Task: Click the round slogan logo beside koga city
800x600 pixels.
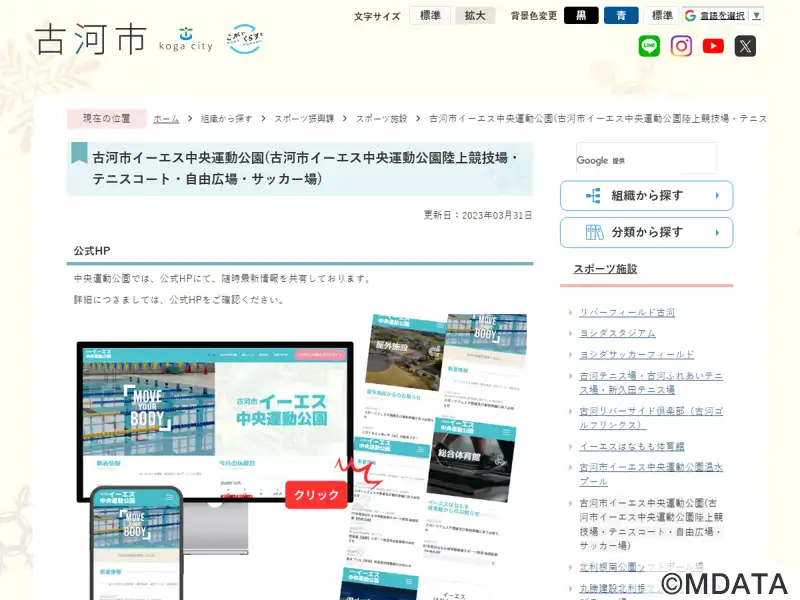Action: click(x=245, y=39)
